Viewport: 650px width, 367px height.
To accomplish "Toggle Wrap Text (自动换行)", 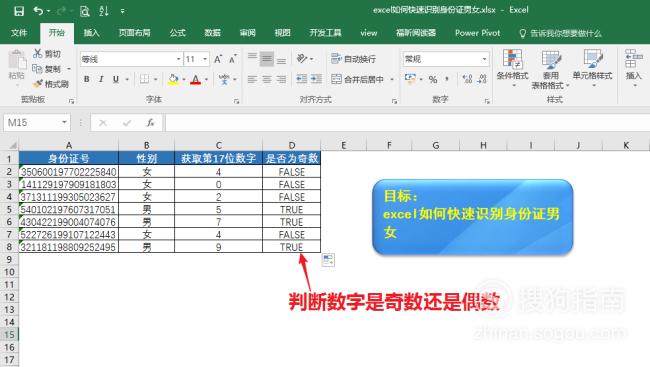I will (x=354, y=59).
